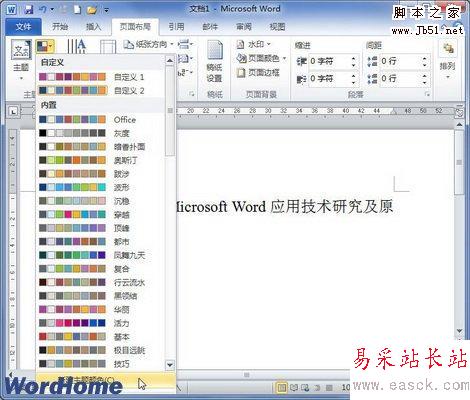Select the 波形 color scheme
This screenshot has width=470, height=400.
click(100, 187)
